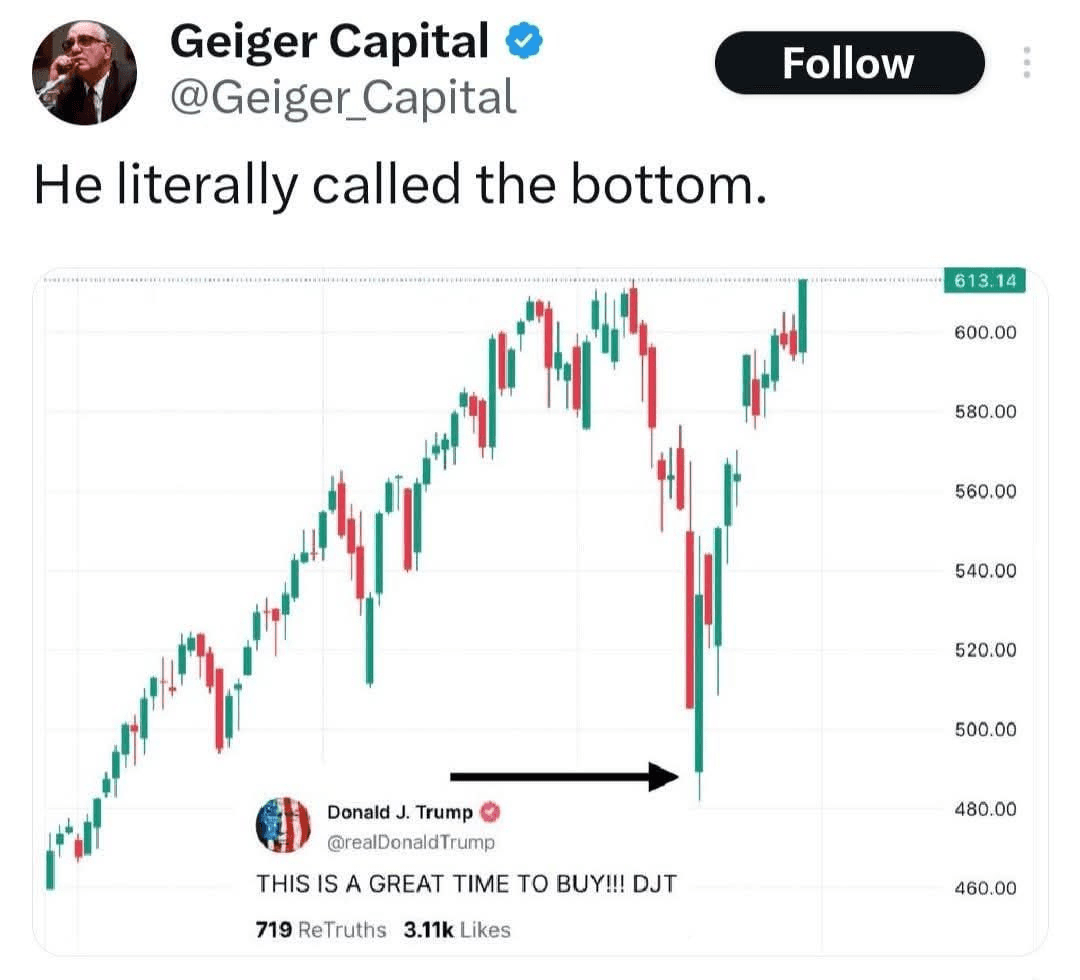The height and width of the screenshot is (980, 1080).
Task: Click the 600.00 price axis label
Action: click(x=985, y=332)
